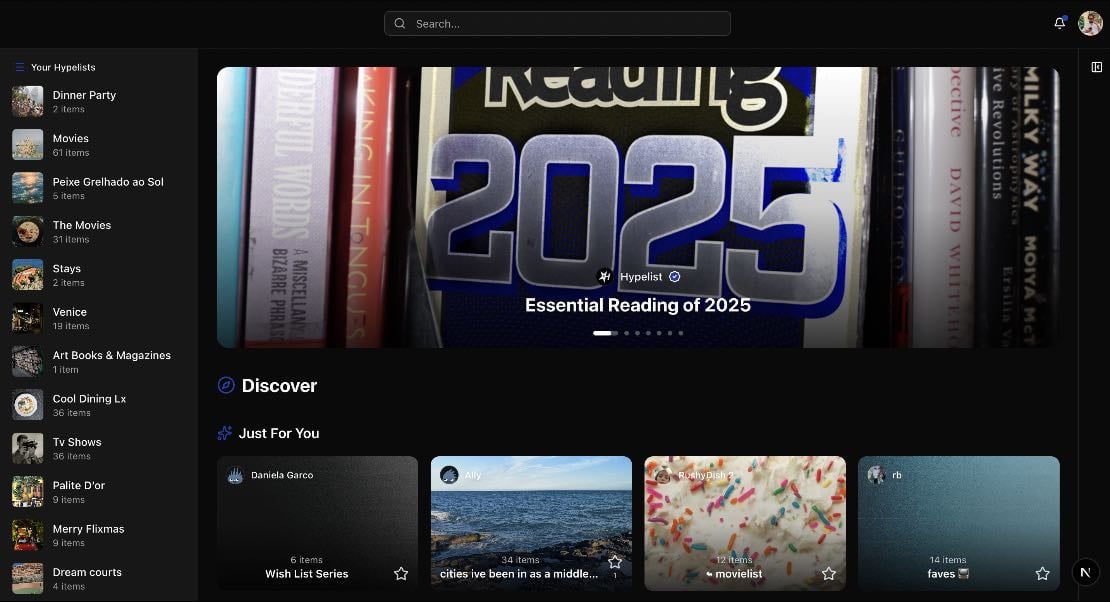This screenshot has height=602, width=1110.
Task: Select the first active carousel indicator
Action: pos(605,333)
